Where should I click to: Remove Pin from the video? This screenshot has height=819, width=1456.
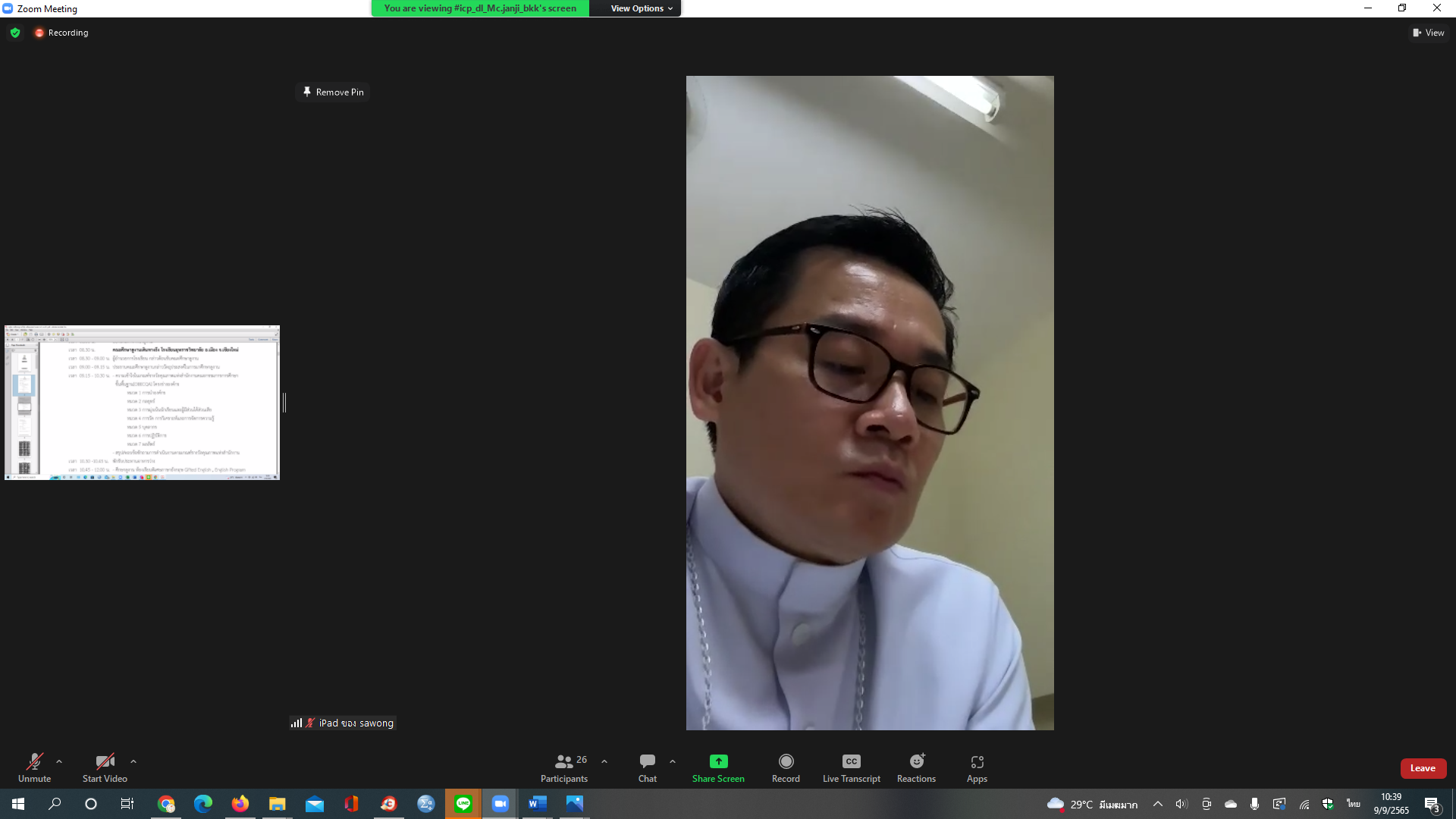pyautogui.click(x=333, y=92)
